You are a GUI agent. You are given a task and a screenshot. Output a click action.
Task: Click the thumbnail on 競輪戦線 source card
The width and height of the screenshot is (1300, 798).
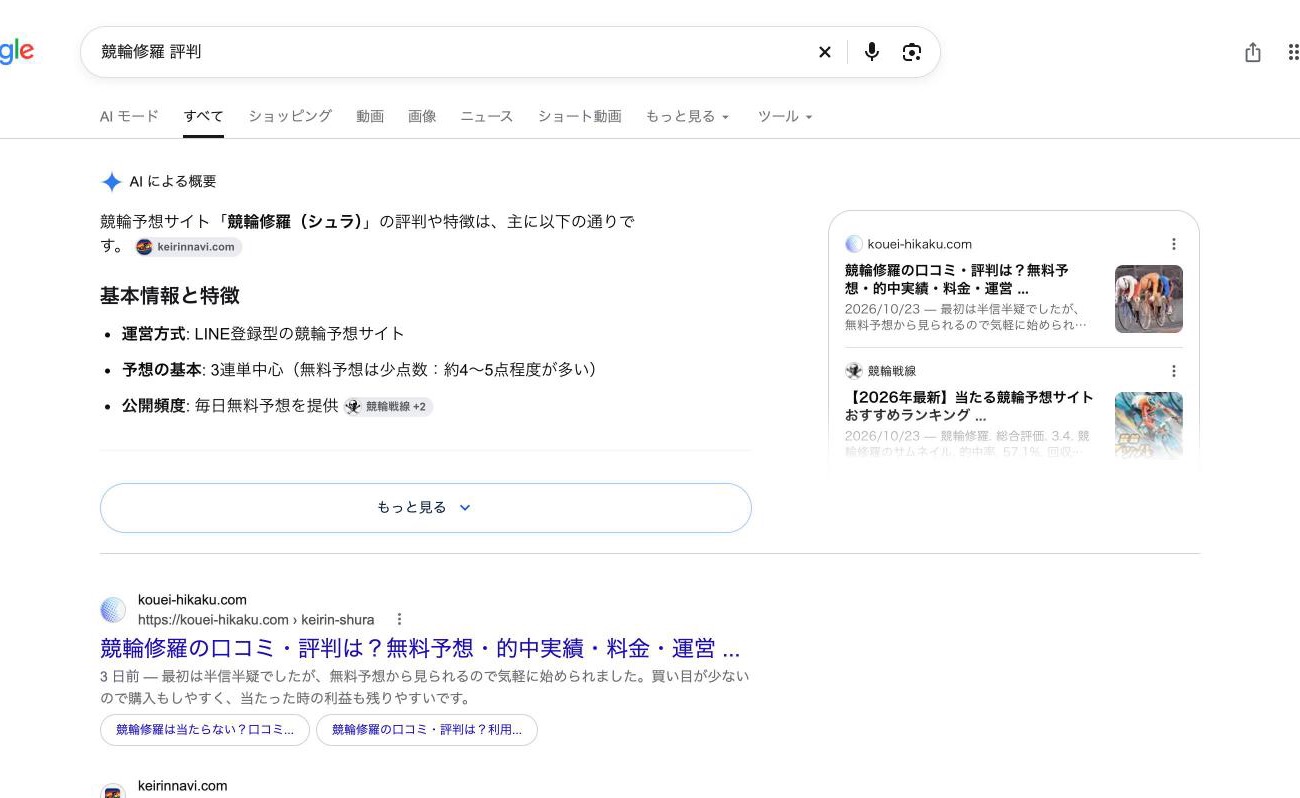point(1149,425)
